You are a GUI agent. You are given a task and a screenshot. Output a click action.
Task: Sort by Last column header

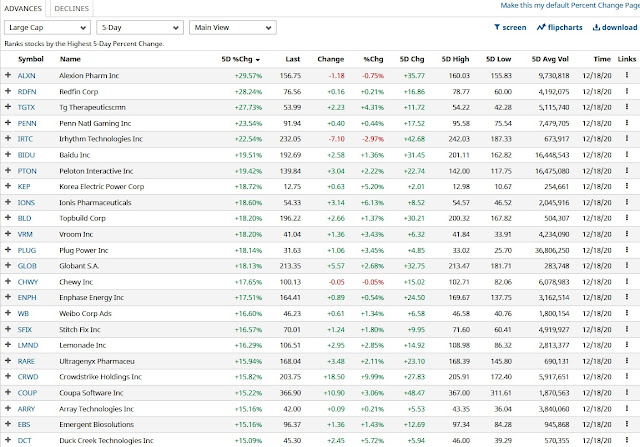(293, 59)
